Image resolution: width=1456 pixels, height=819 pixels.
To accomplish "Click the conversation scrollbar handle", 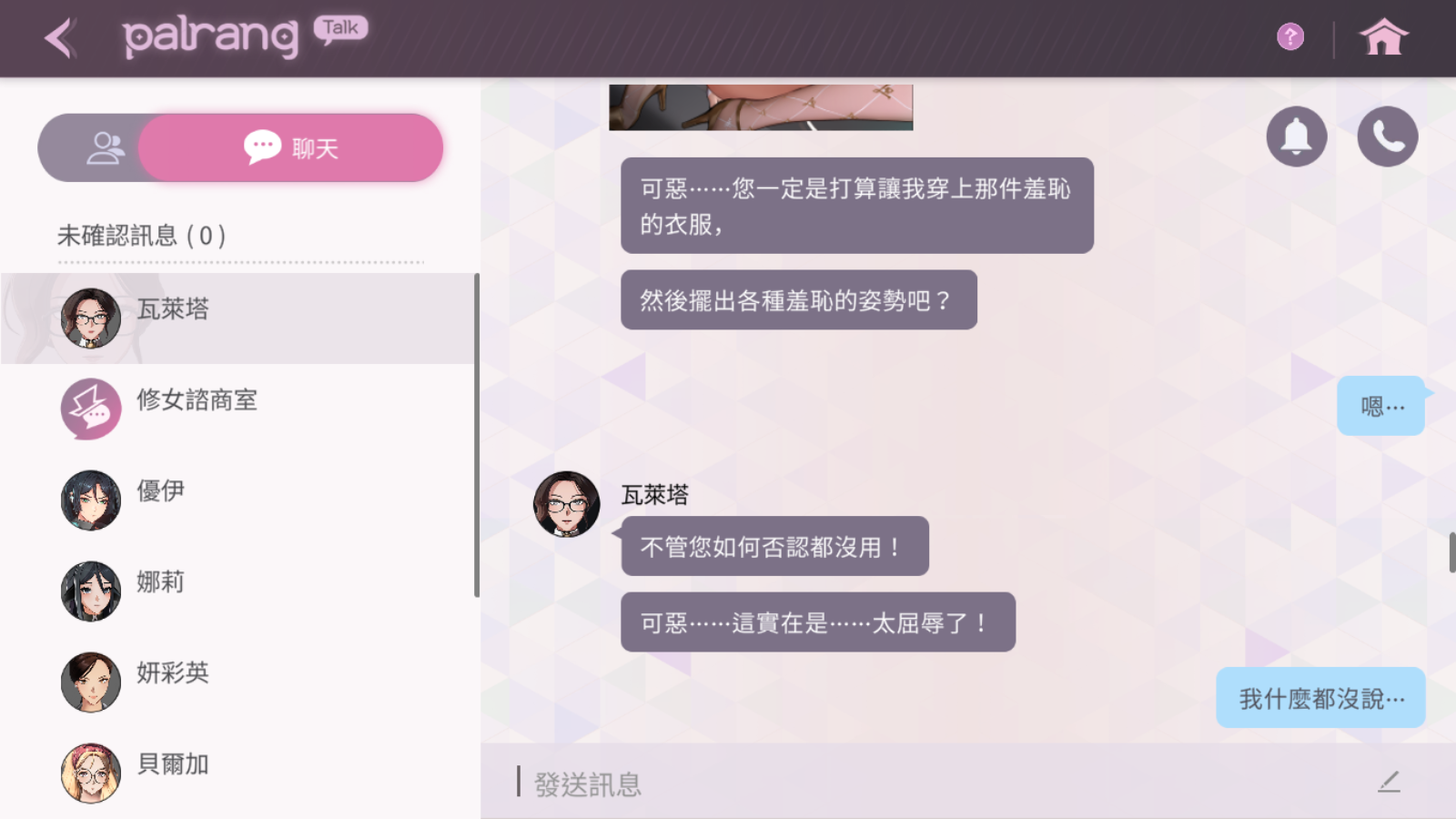I will tap(1452, 551).
